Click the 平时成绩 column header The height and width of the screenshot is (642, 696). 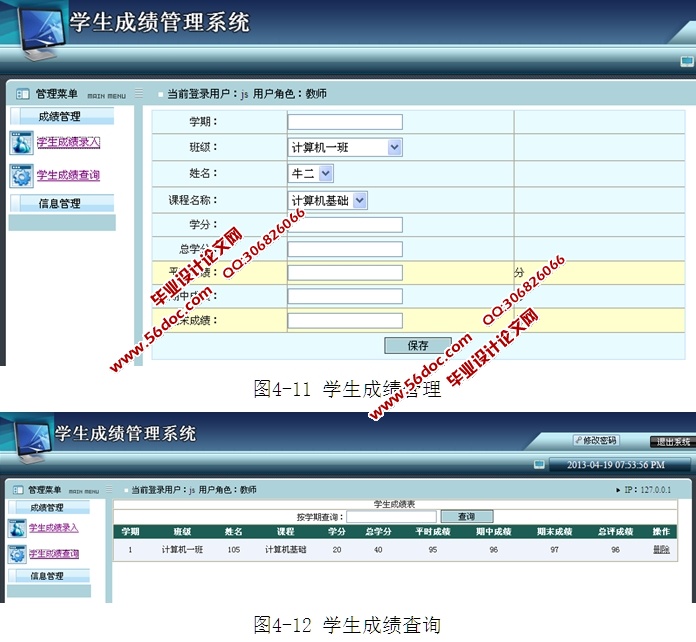[x=433, y=531]
